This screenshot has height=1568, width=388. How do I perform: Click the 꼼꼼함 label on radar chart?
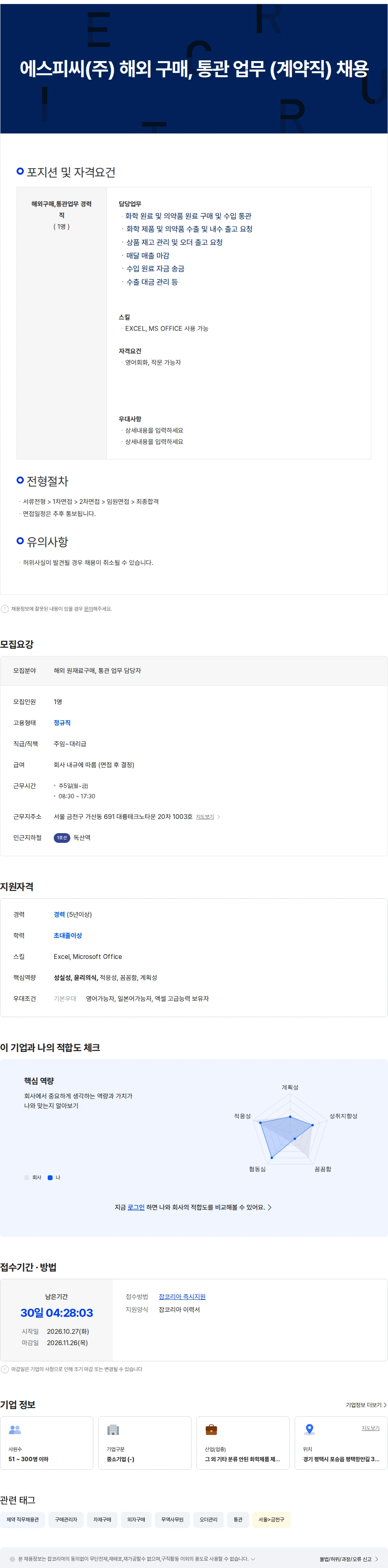pyautogui.click(x=323, y=1169)
